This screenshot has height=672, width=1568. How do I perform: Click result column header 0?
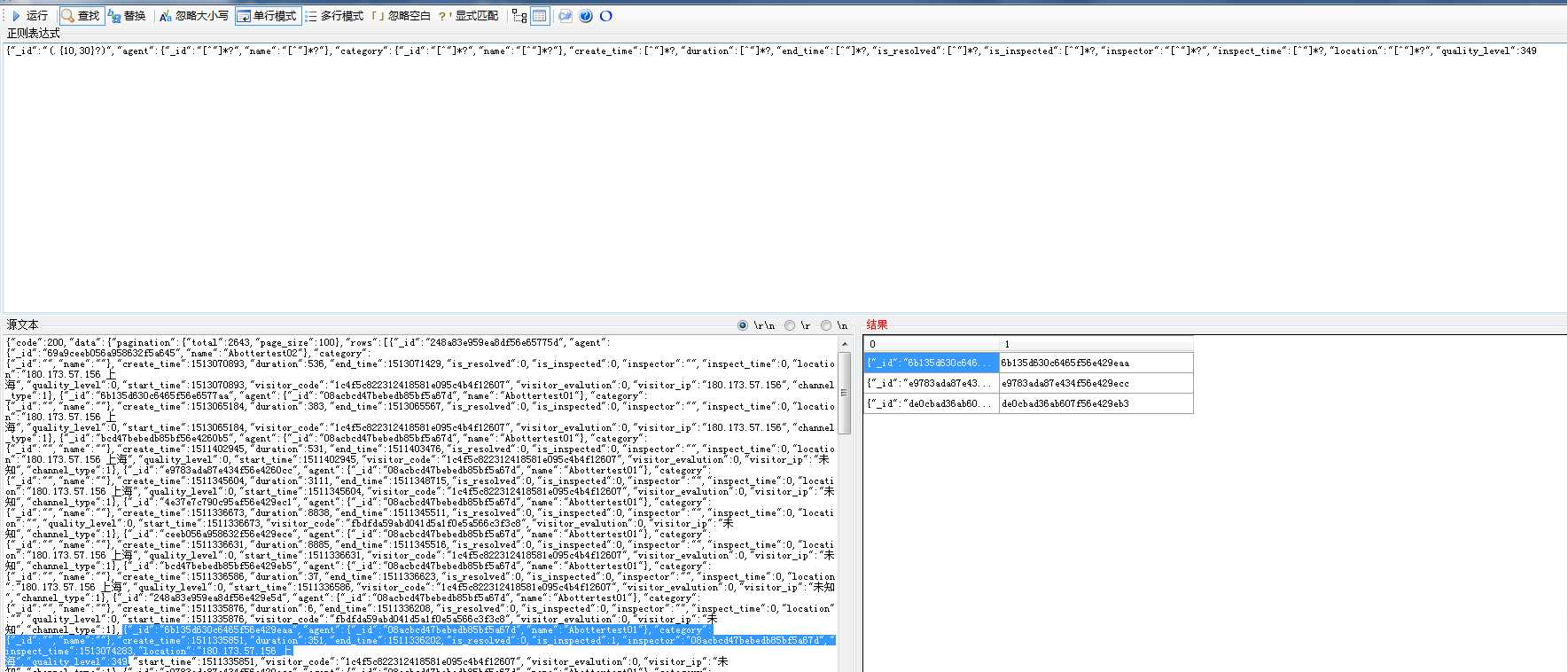pos(932,344)
